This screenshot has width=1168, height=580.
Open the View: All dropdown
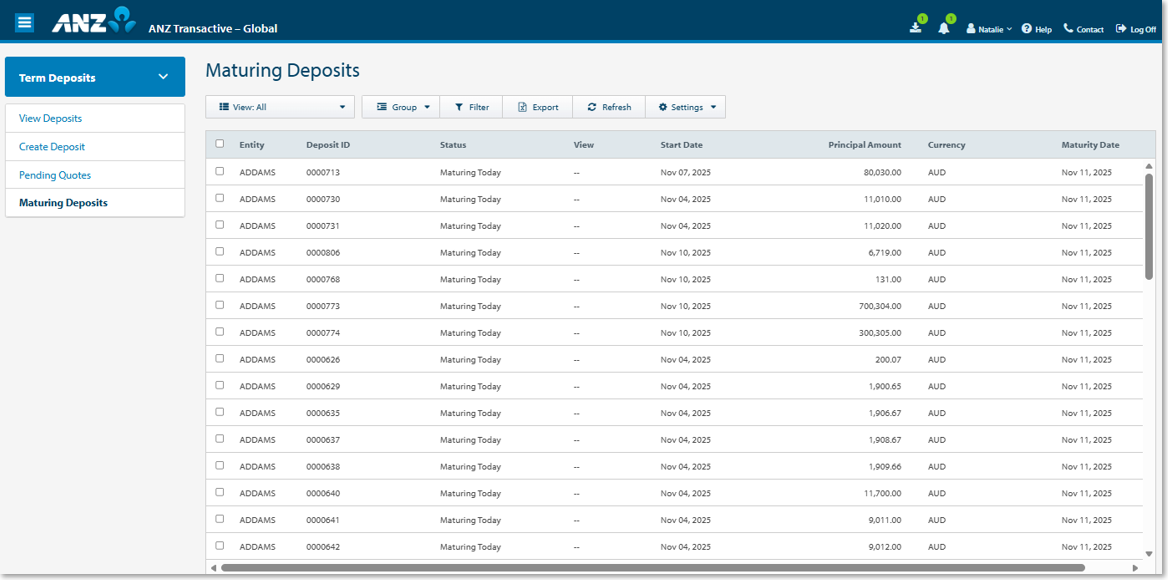pyautogui.click(x=279, y=106)
